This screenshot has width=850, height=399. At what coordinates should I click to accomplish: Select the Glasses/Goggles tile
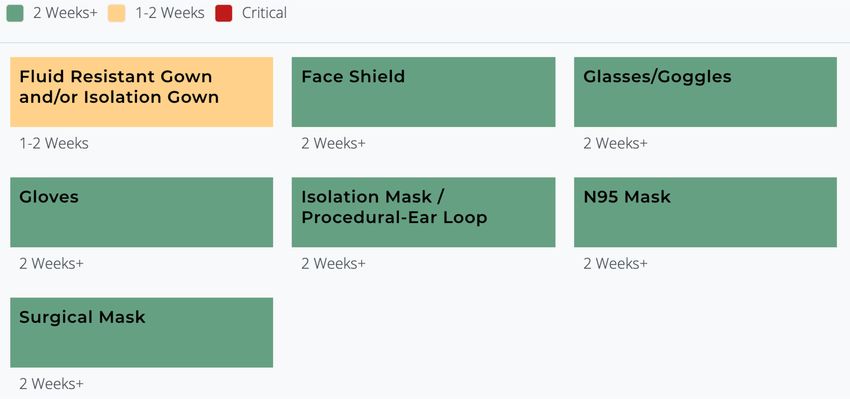point(705,92)
